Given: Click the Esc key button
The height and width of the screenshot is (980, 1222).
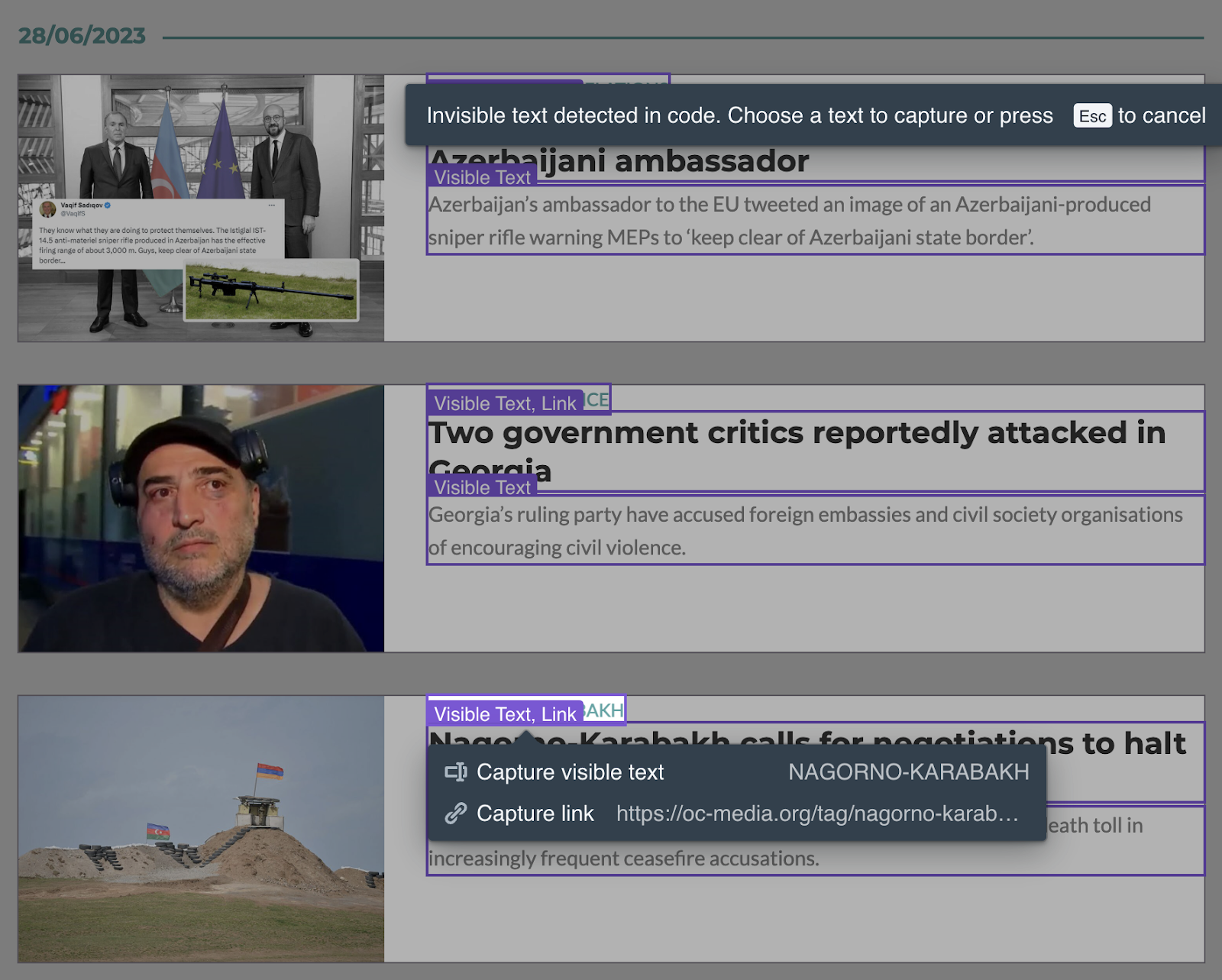Looking at the screenshot, I should (1092, 116).
